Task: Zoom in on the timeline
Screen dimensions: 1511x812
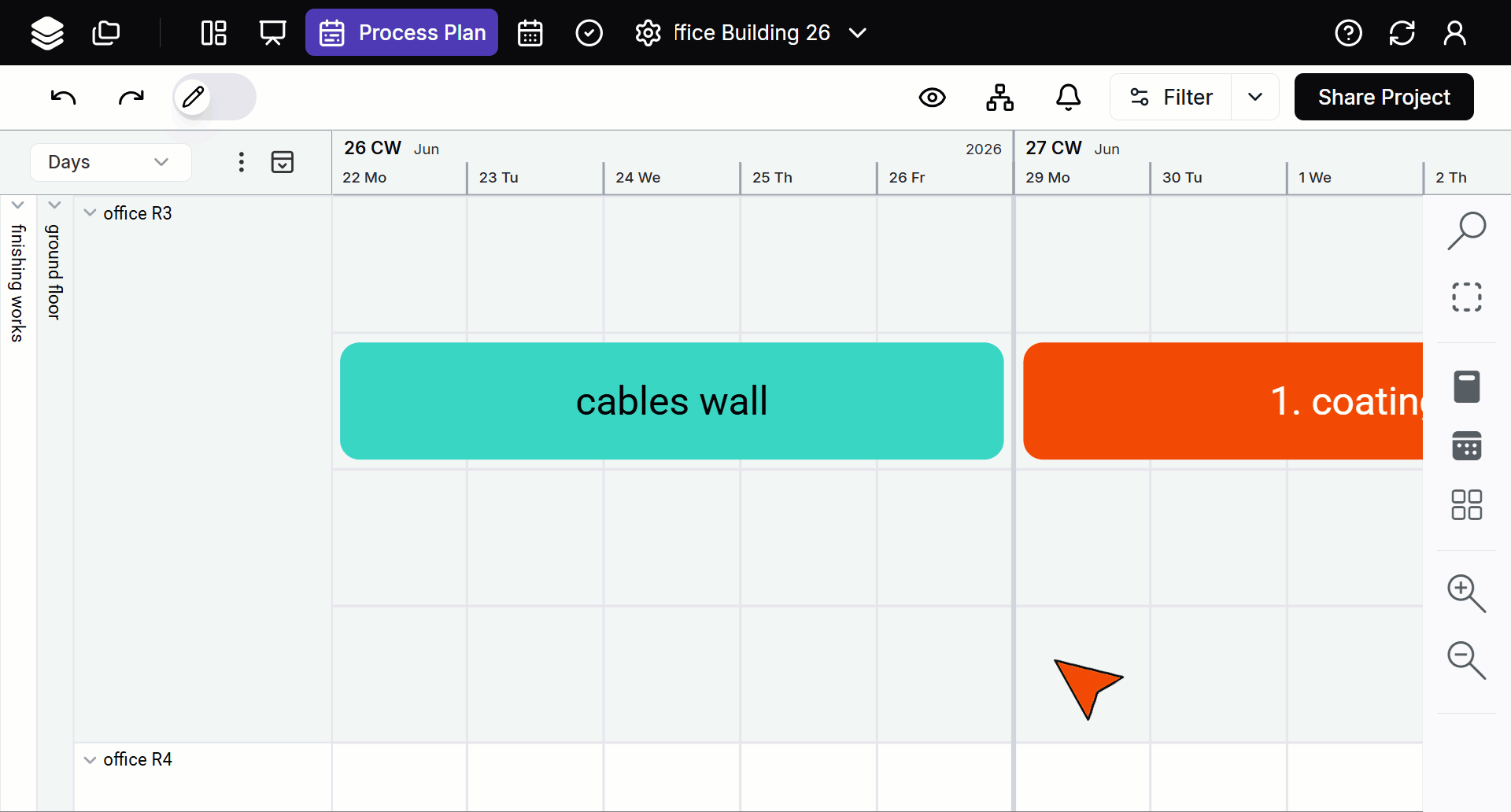Action: coord(1466,593)
